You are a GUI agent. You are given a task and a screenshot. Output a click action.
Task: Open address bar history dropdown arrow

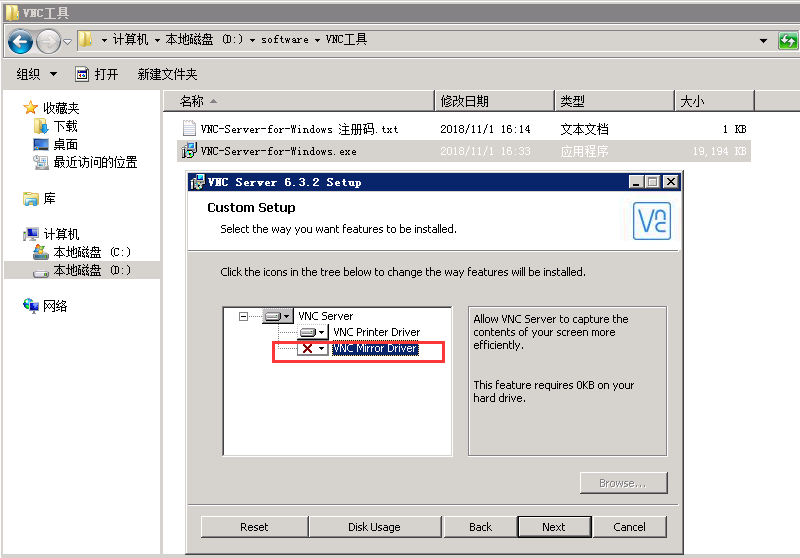pos(763,40)
